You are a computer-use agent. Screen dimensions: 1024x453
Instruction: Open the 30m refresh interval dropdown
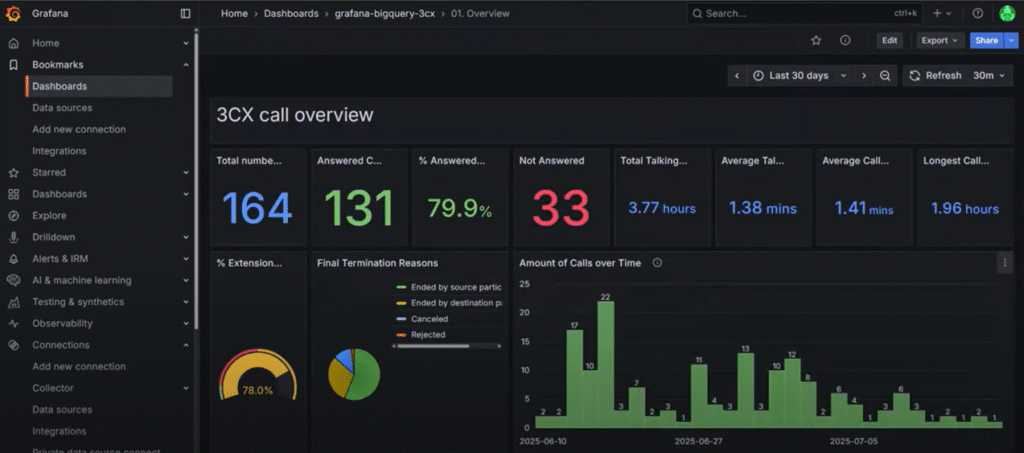[x=989, y=76]
